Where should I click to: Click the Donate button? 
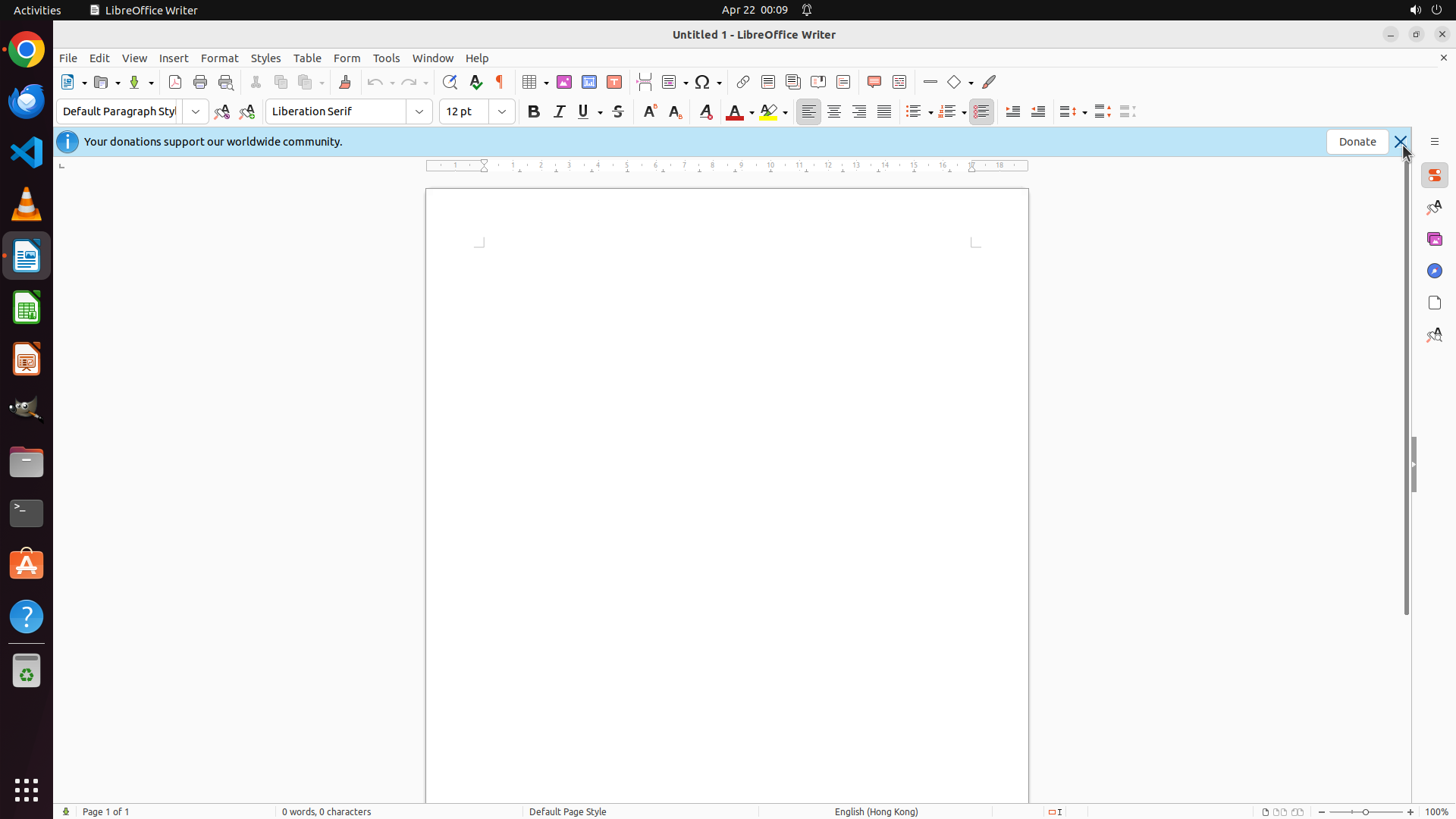1357,142
